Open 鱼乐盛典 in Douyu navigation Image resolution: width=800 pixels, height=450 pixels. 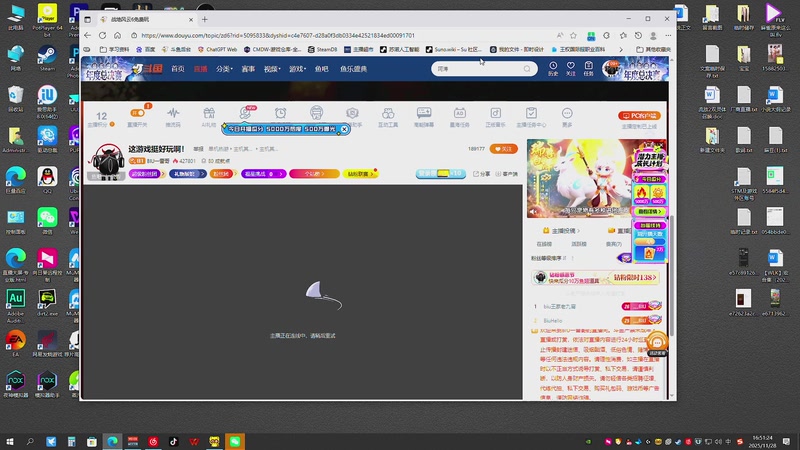pyautogui.click(x=353, y=69)
